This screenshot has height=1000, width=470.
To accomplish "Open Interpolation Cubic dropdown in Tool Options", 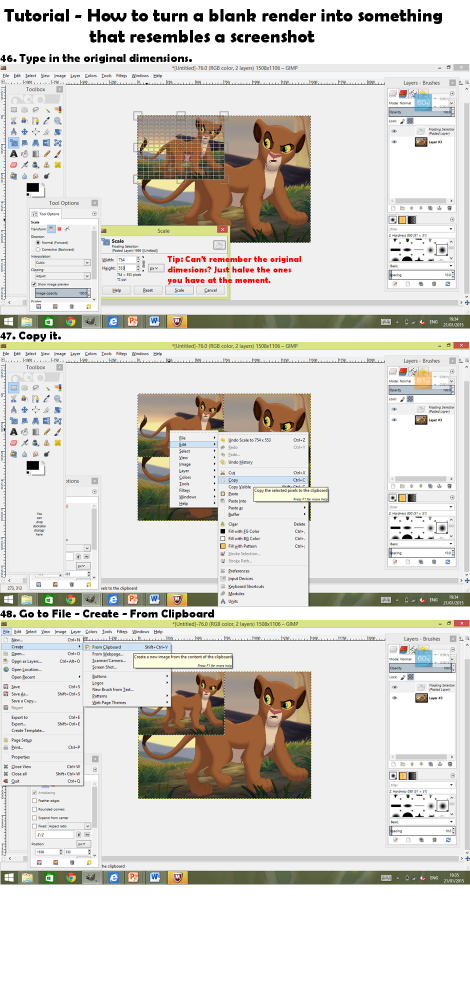I will point(61,263).
